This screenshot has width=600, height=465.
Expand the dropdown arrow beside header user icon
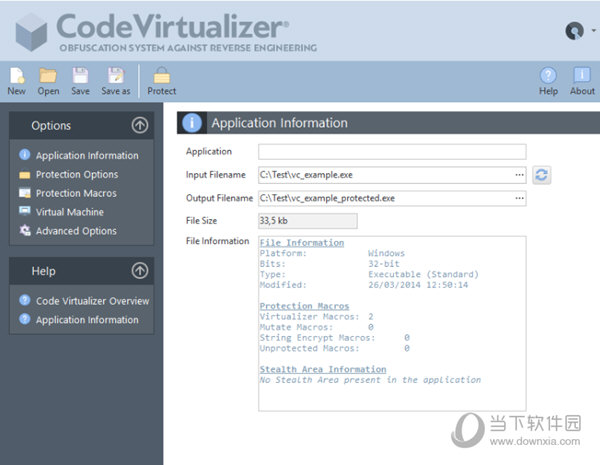pyautogui.click(x=593, y=30)
